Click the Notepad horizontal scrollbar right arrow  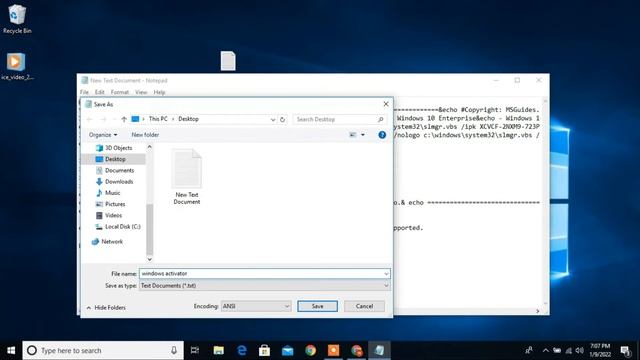538,311
